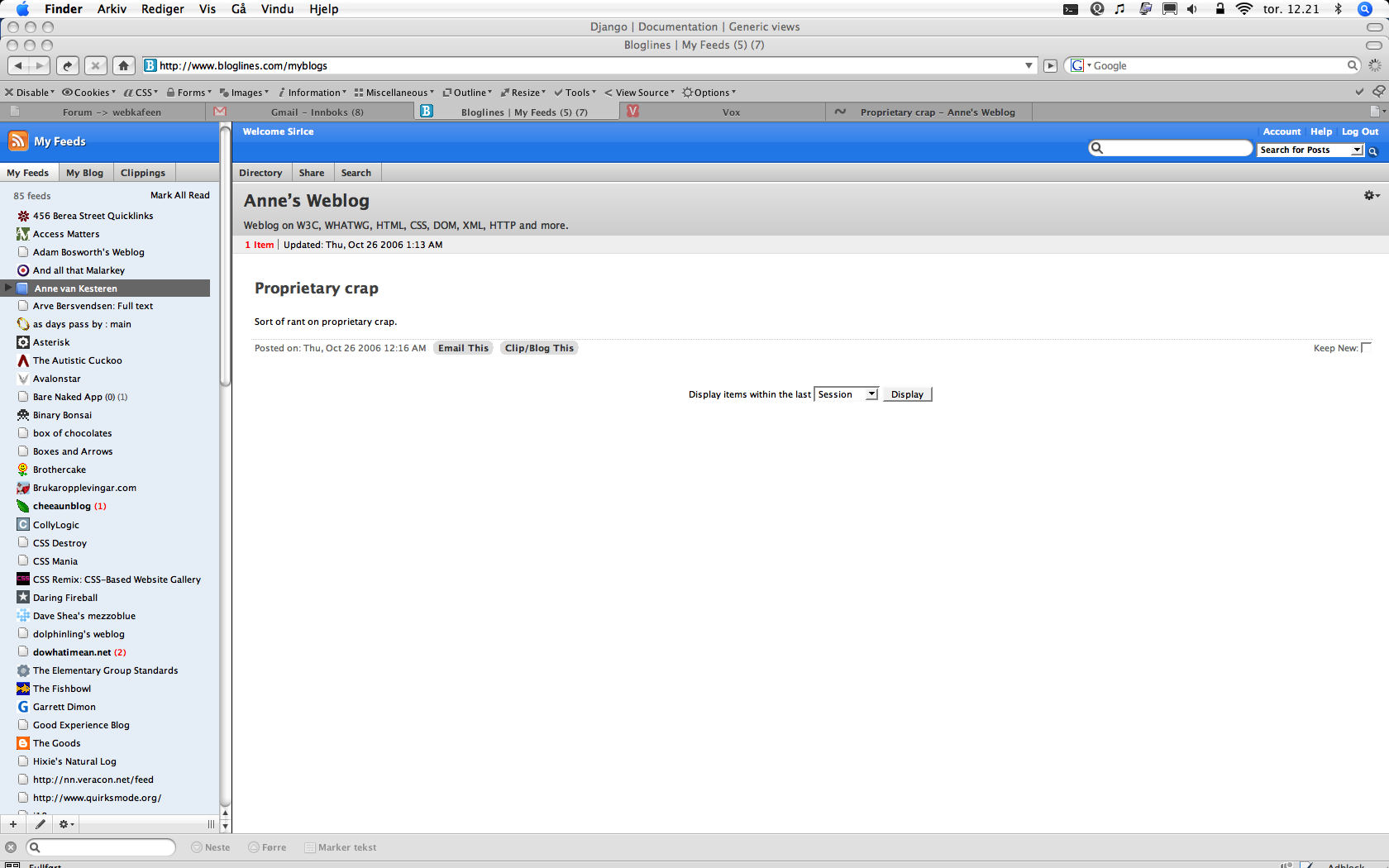Click the Log Out link
Screen dimensions: 1389x868
click(1360, 131)
